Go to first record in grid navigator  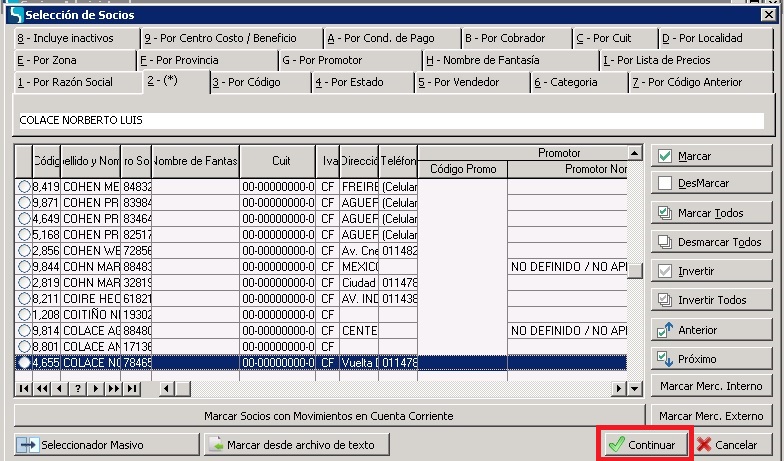[25, 388]
